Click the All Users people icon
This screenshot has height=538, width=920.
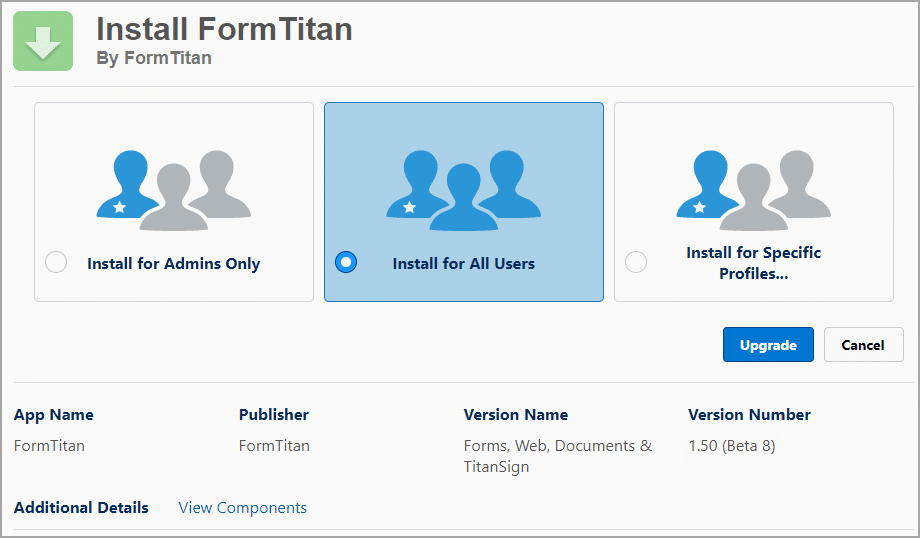tap(464, 190)
